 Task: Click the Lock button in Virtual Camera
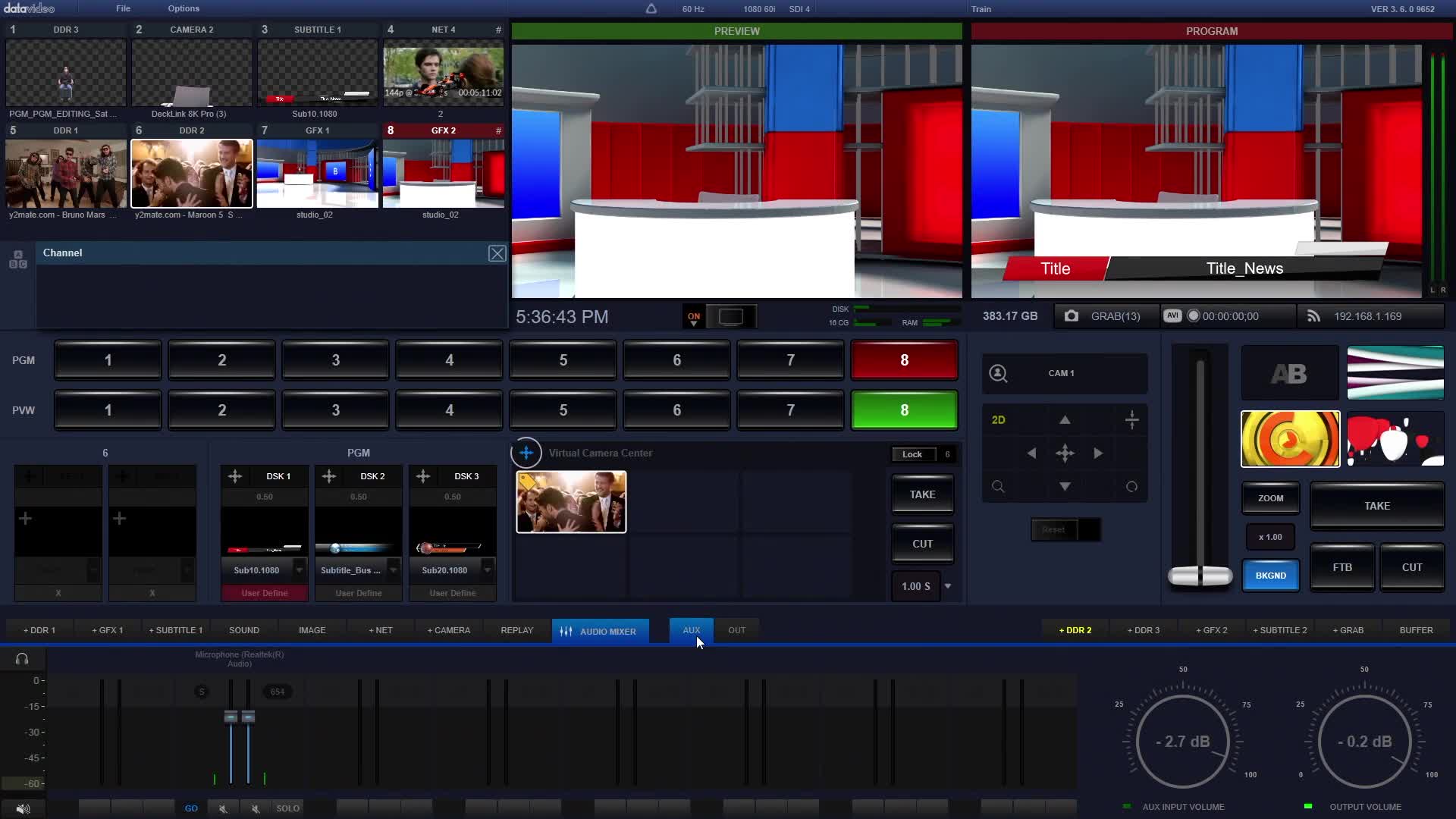912,454
